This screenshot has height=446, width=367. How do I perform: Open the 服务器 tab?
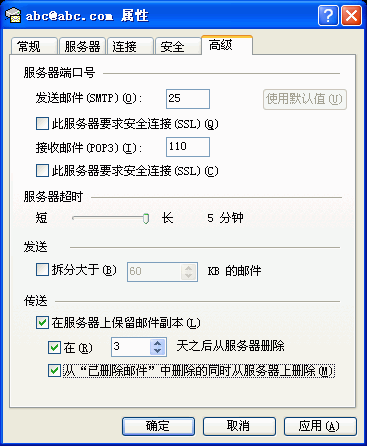click(82, 46)
